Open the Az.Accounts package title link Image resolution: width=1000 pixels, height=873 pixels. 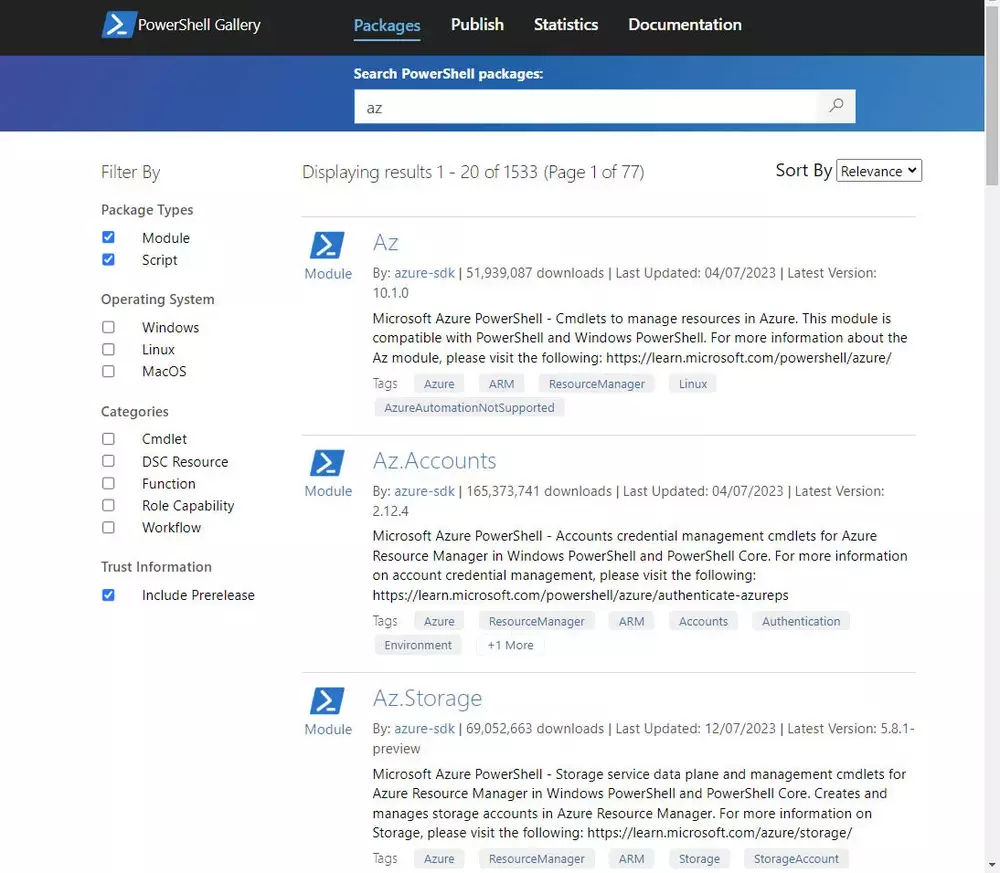tap(434, 461)
